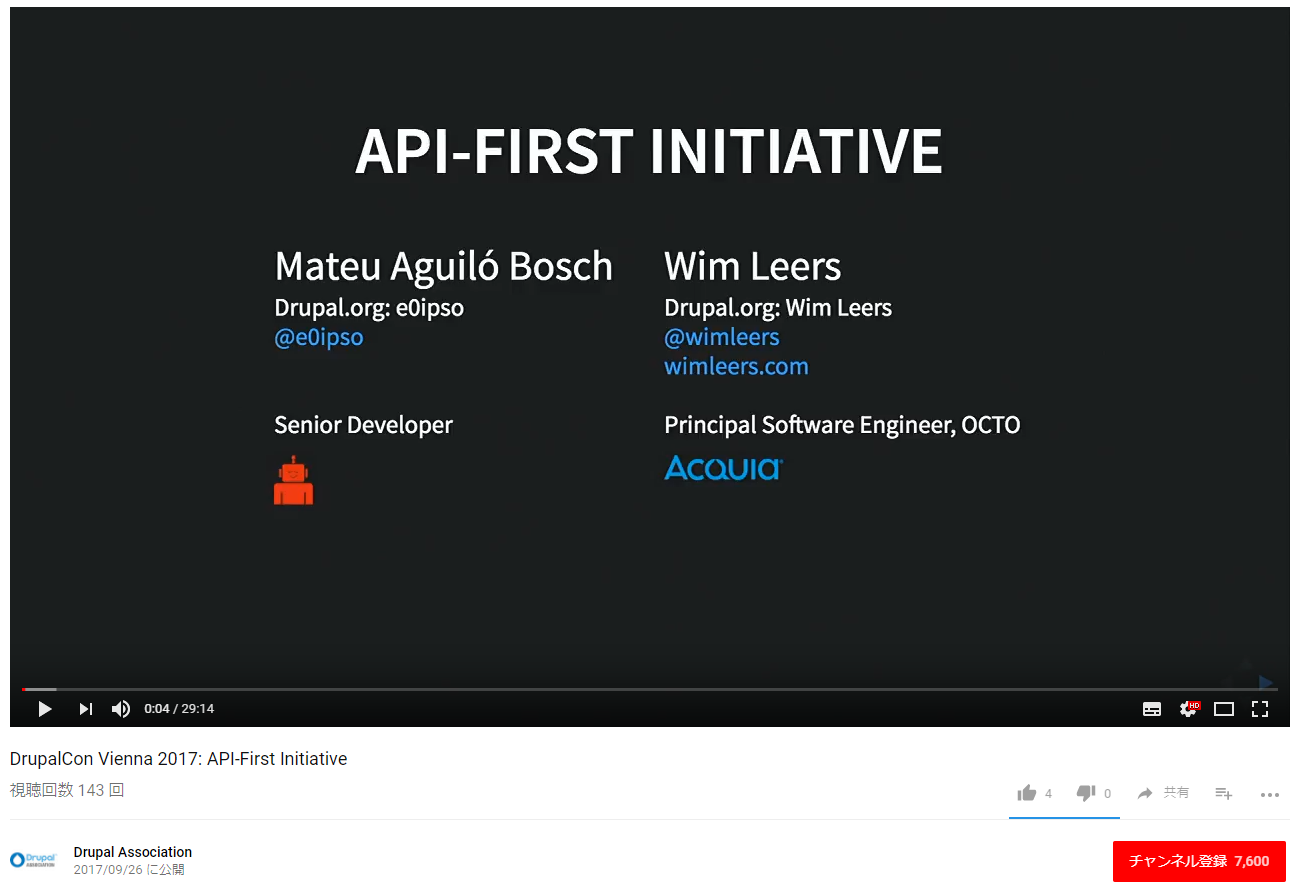Open Drupal Association channel name
The height and width of the screenshot is (896, 1296).
(x=133, y=852)
